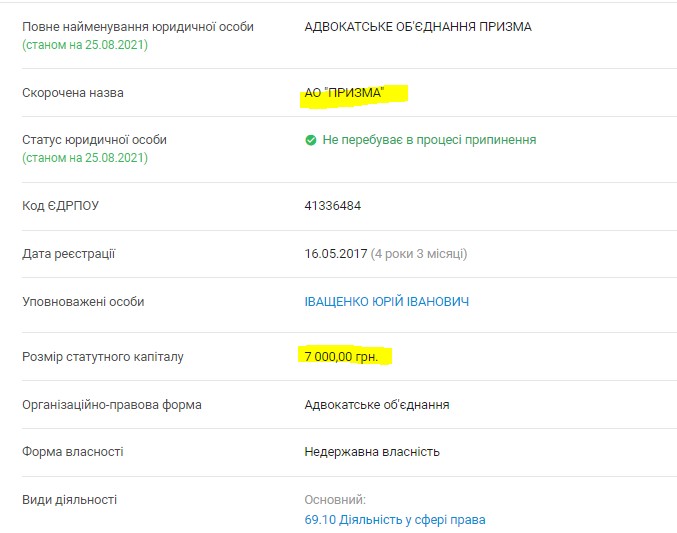
Task: Click the Недержавна власність ownership value
Action: point(372,452)
